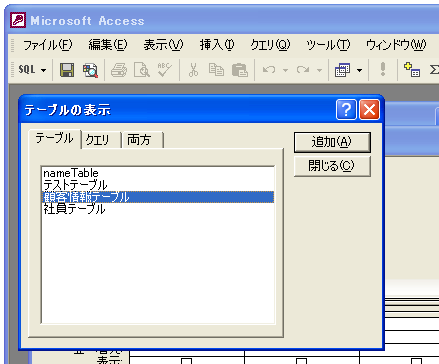Open the 挿入(I) menu
439x364 pixels.
217,45
